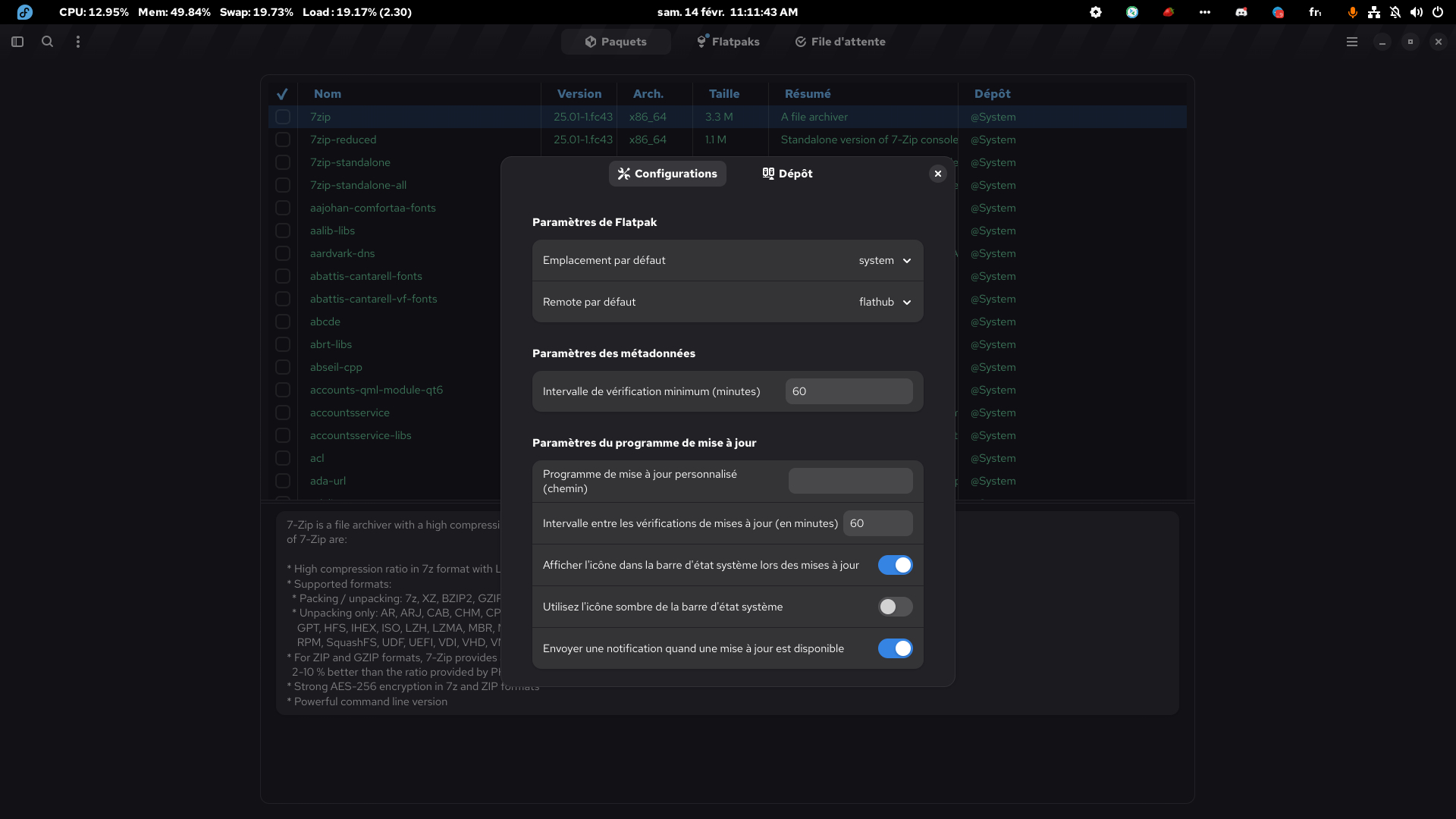Open the three-dot vertical menu
Viewport: 1456px width, 819px height.
(x=78, y=42)
